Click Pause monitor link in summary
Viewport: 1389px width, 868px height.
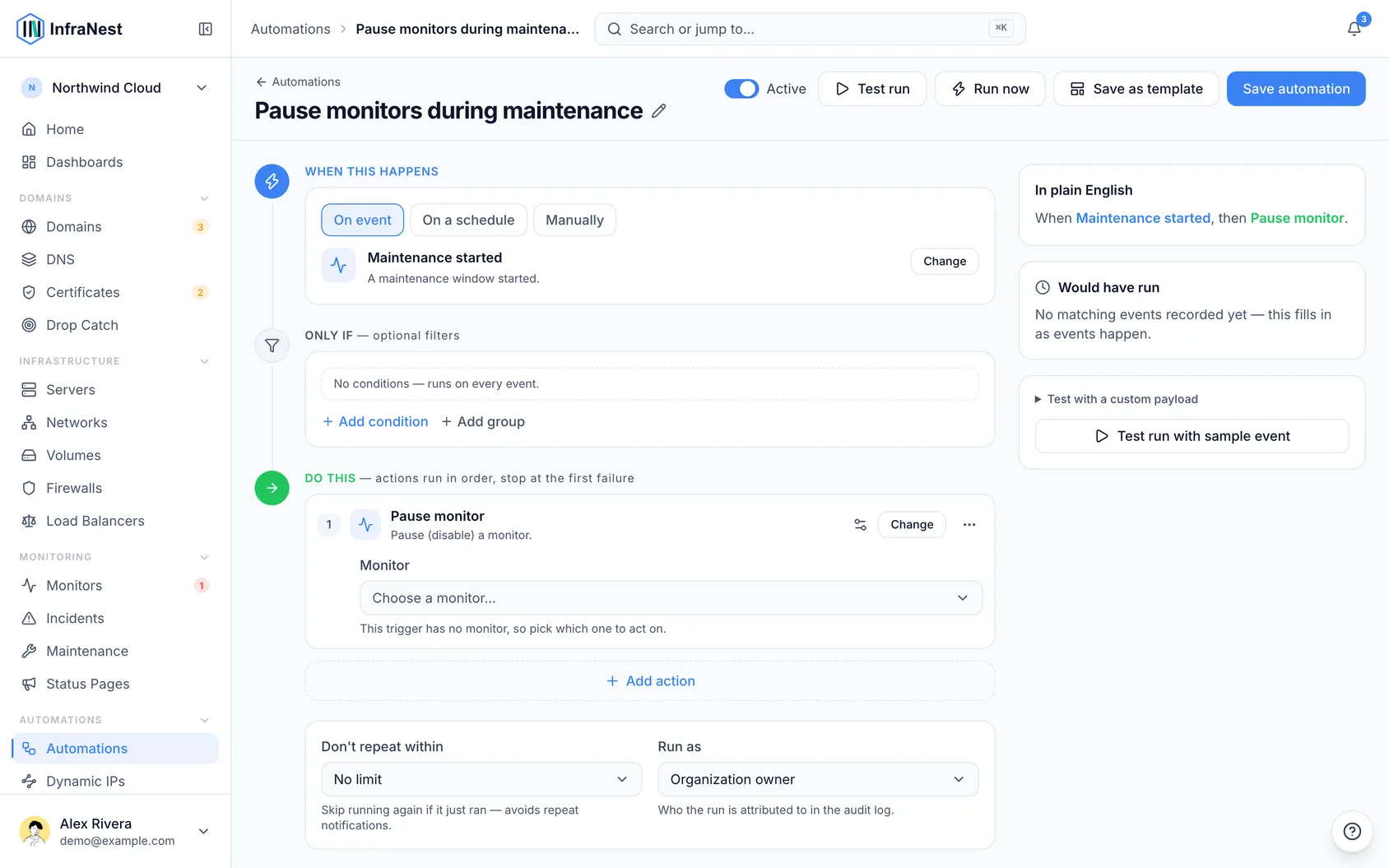[x=1297, y=218]
